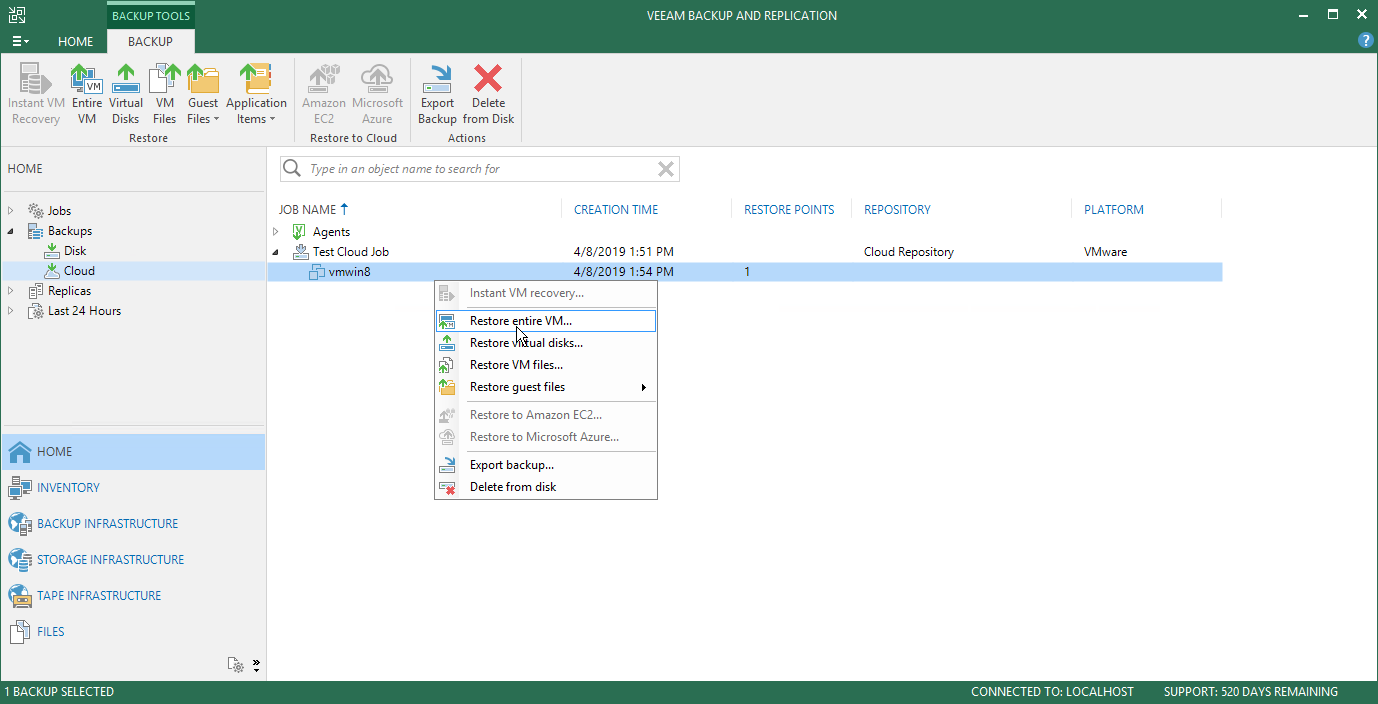Select Replicas in the navigation tree

pos(69,291)
